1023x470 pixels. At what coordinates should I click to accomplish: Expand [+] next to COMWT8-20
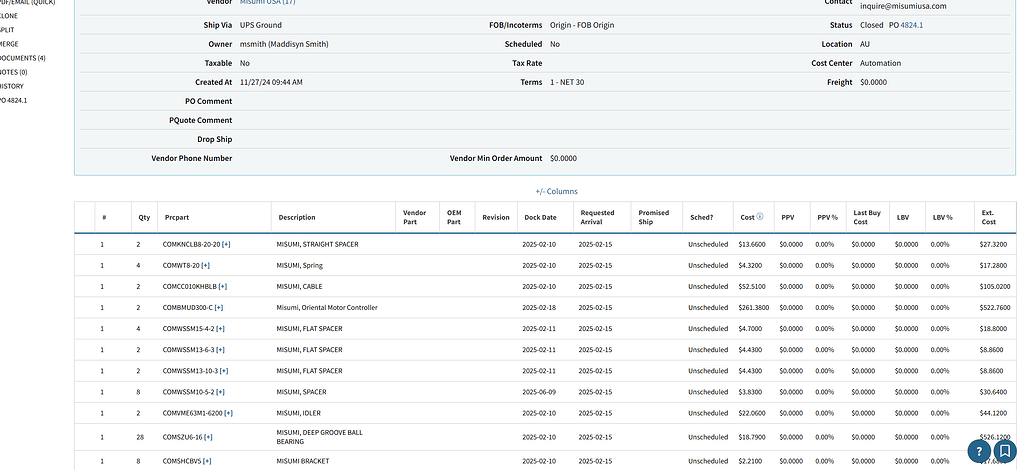206,266
